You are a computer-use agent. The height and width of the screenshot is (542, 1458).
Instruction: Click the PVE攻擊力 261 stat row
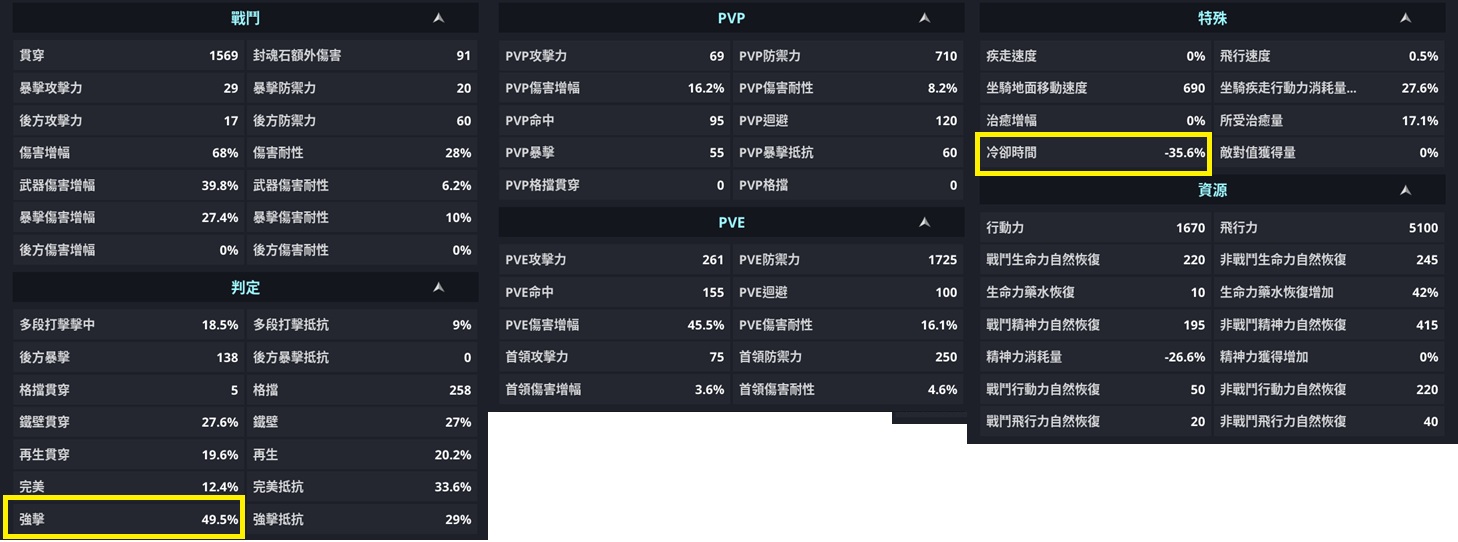pos(614,260)
